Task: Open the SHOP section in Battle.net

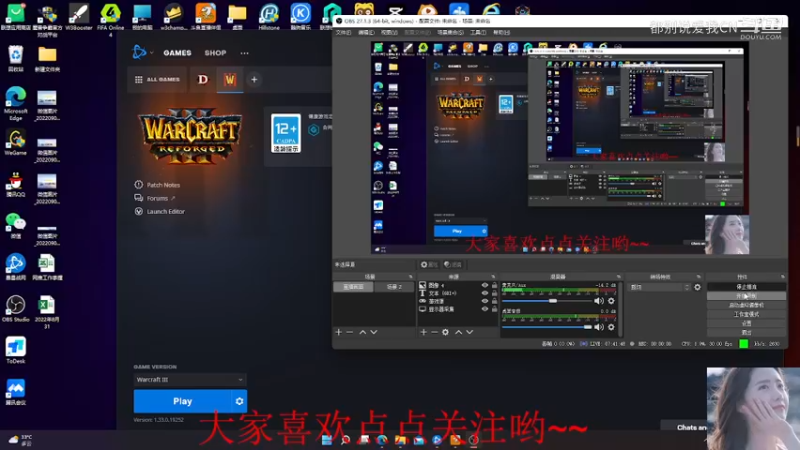Action: [x=215, y=53]
